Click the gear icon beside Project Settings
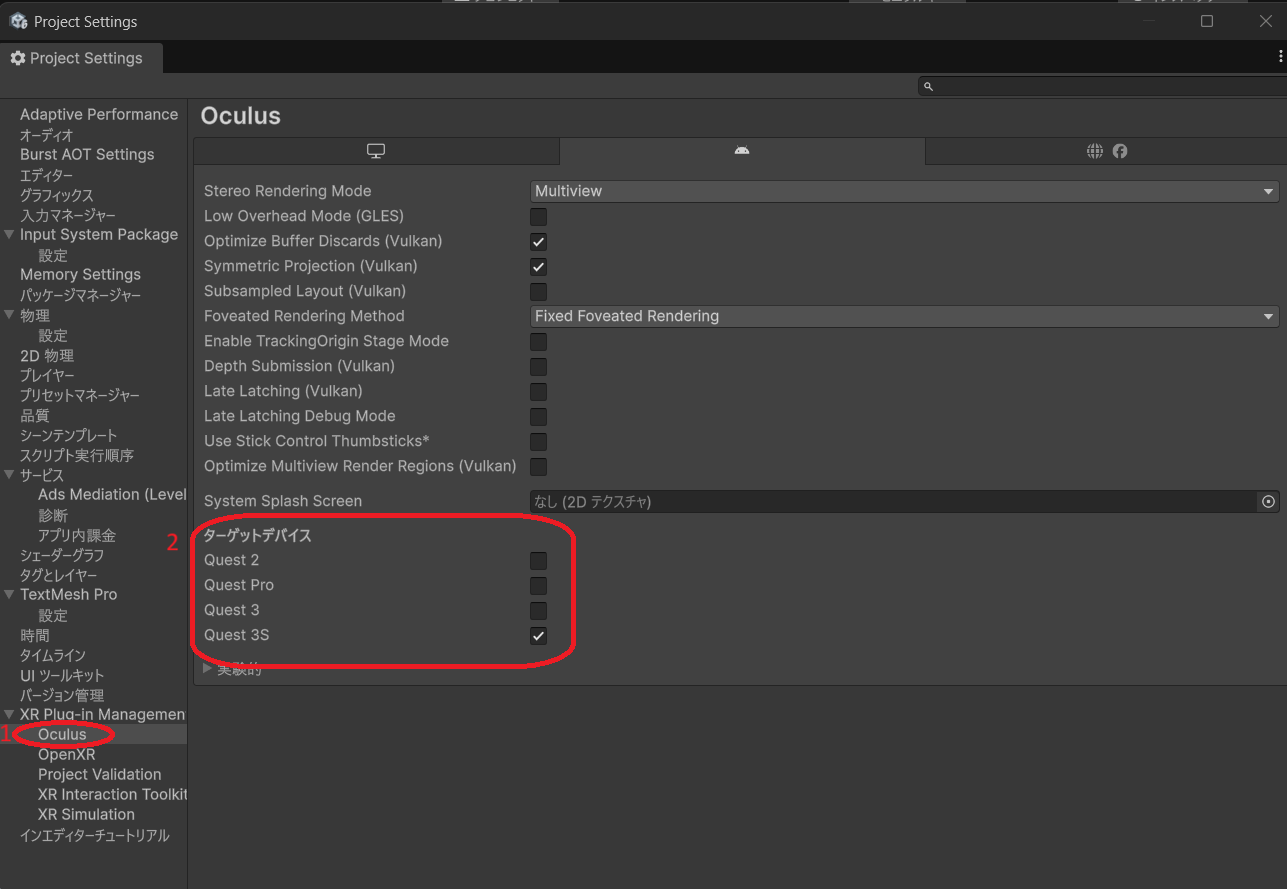Screen dimensions: 1287x889 pos(17,57)
